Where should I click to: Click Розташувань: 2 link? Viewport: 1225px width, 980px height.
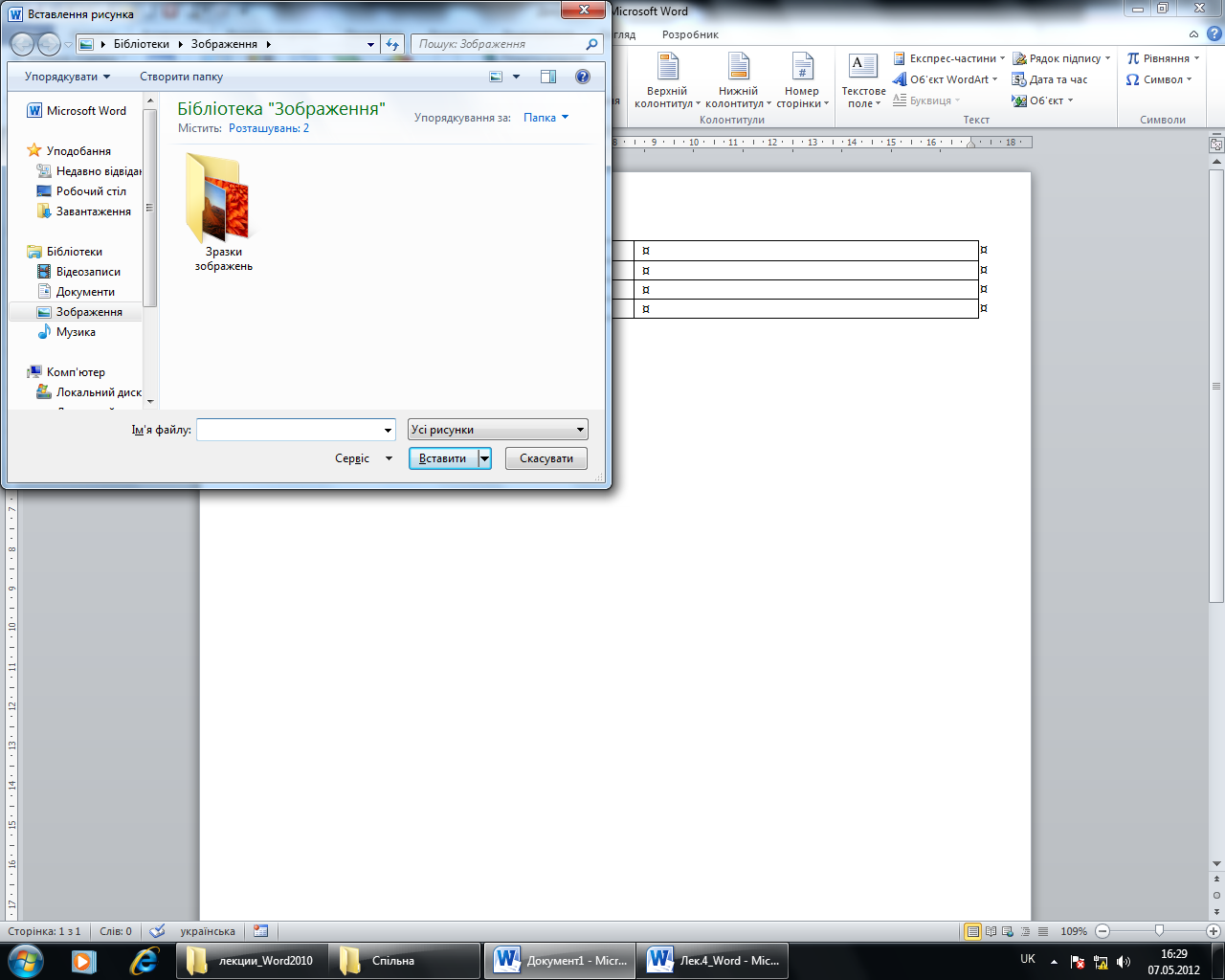coord(269,128)
